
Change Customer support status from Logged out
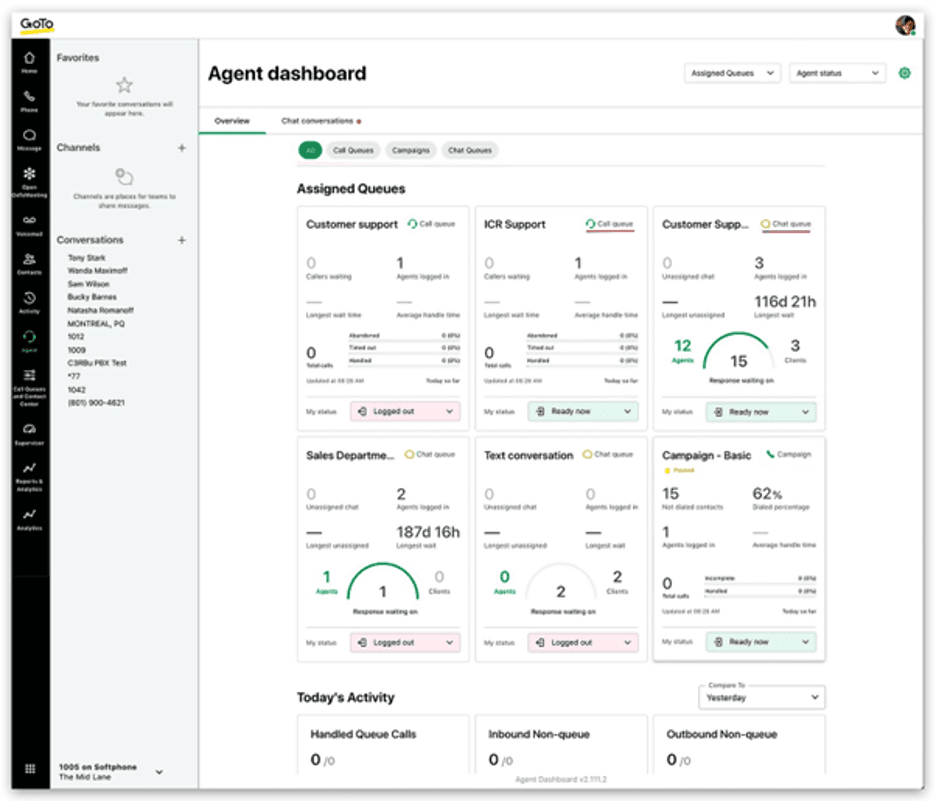click(x=404, y=411)
